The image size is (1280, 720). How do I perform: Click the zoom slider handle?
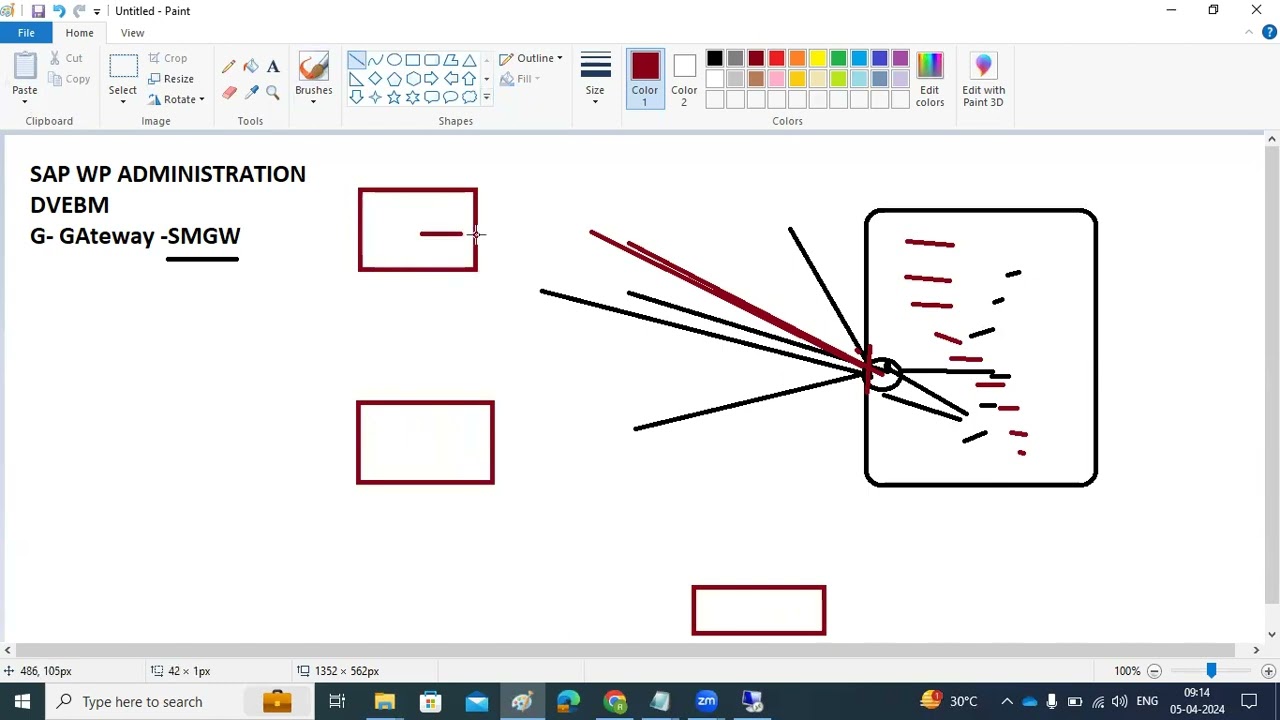(1211, 671)
